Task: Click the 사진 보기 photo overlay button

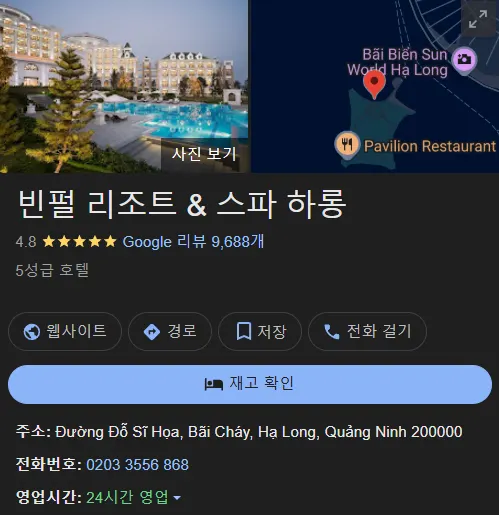Action: click(204, 154)
